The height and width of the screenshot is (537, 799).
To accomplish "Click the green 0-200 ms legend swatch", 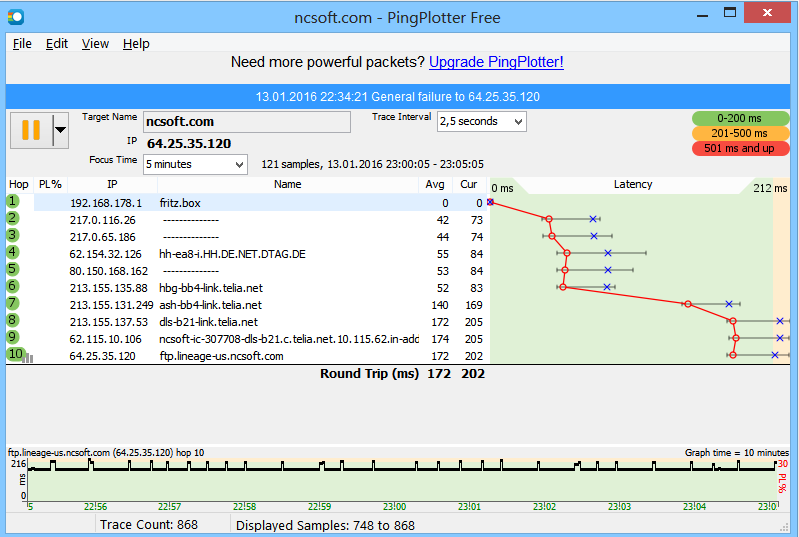I will click(x=739, y=118).
